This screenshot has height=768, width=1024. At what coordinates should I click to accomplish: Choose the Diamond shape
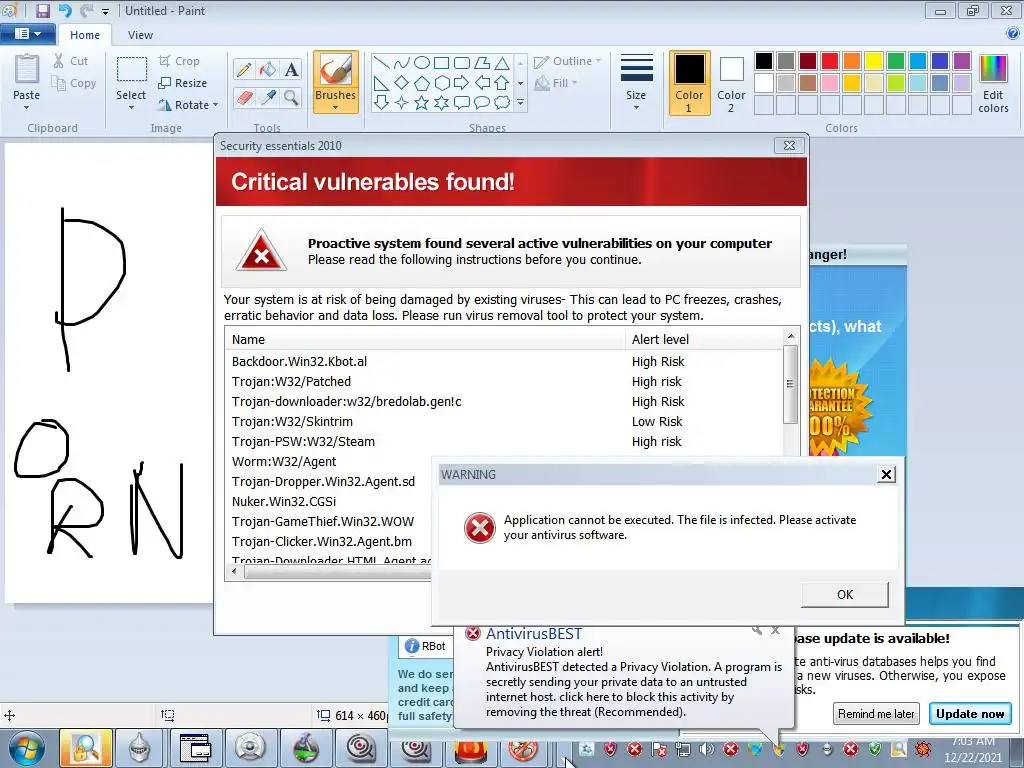pyautogui.click(x=402, y=83)
